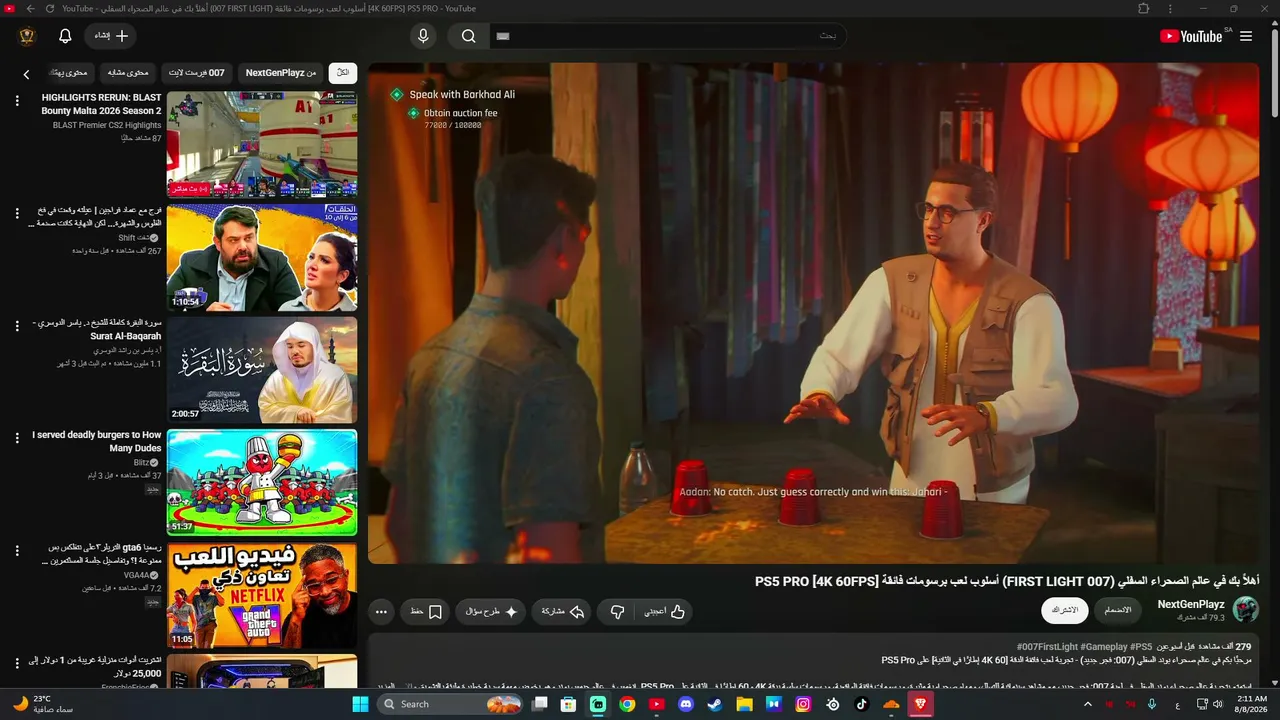This screenshot has width=1280, height=720.
Task: Click the keyboard icon in the search box
Action: tap(503, 36)
